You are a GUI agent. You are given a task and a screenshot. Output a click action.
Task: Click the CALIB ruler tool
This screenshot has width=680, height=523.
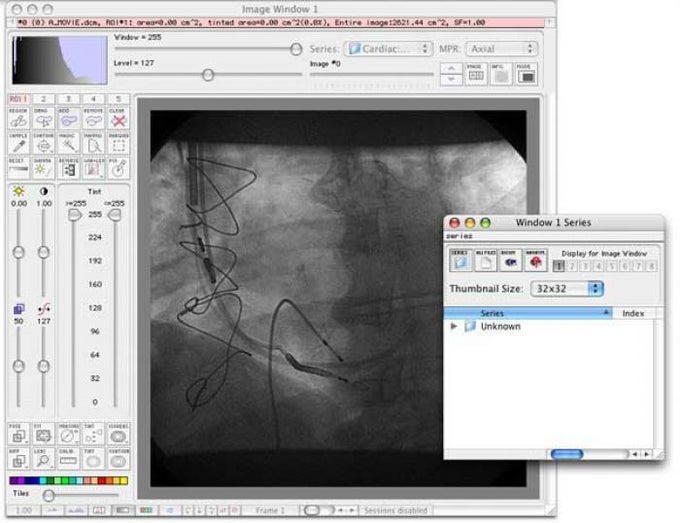pyautogui.click(x=69, y=458)
